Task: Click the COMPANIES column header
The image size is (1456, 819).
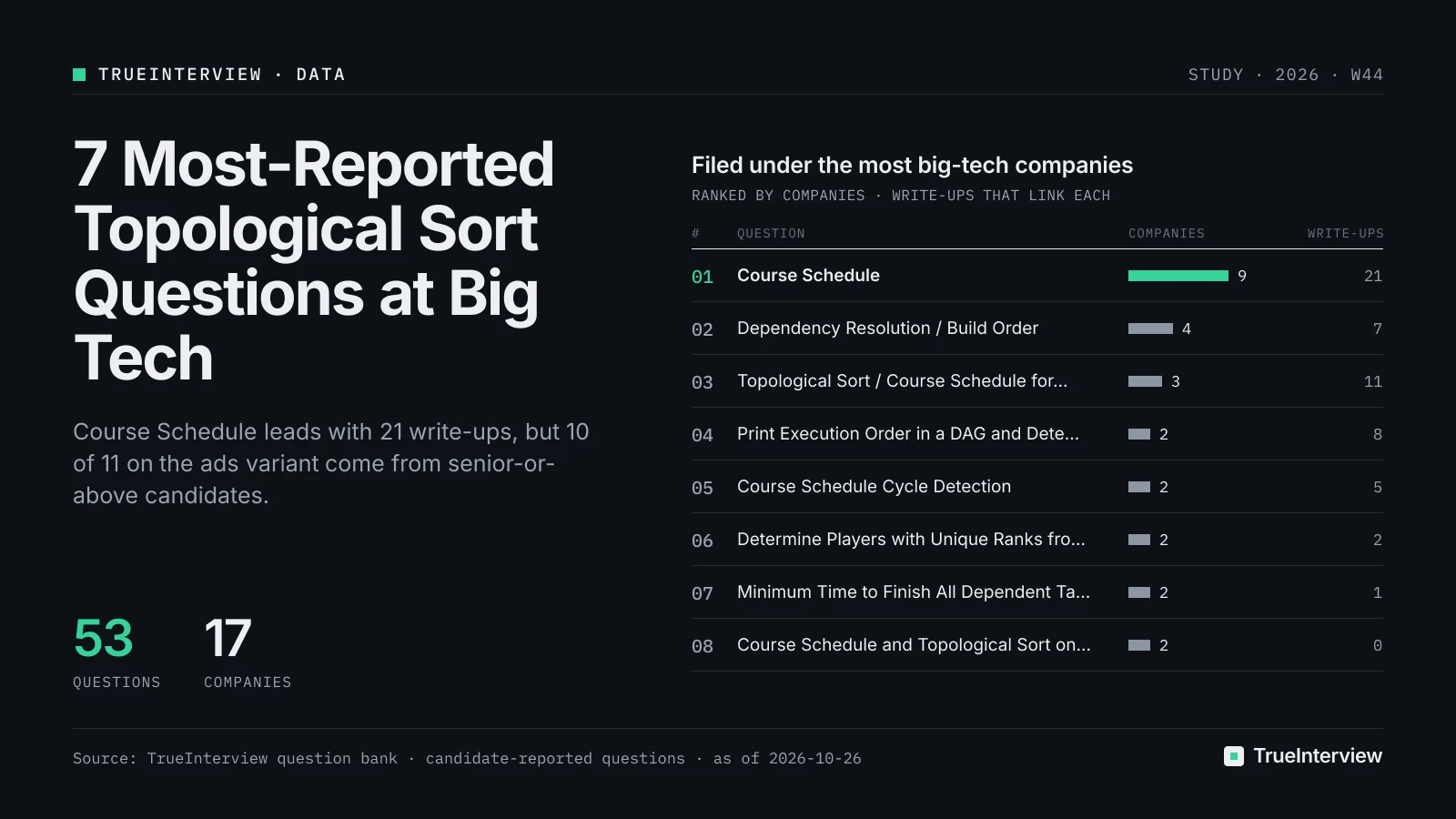Action: pyautogui.click(x=1167, y=234)
